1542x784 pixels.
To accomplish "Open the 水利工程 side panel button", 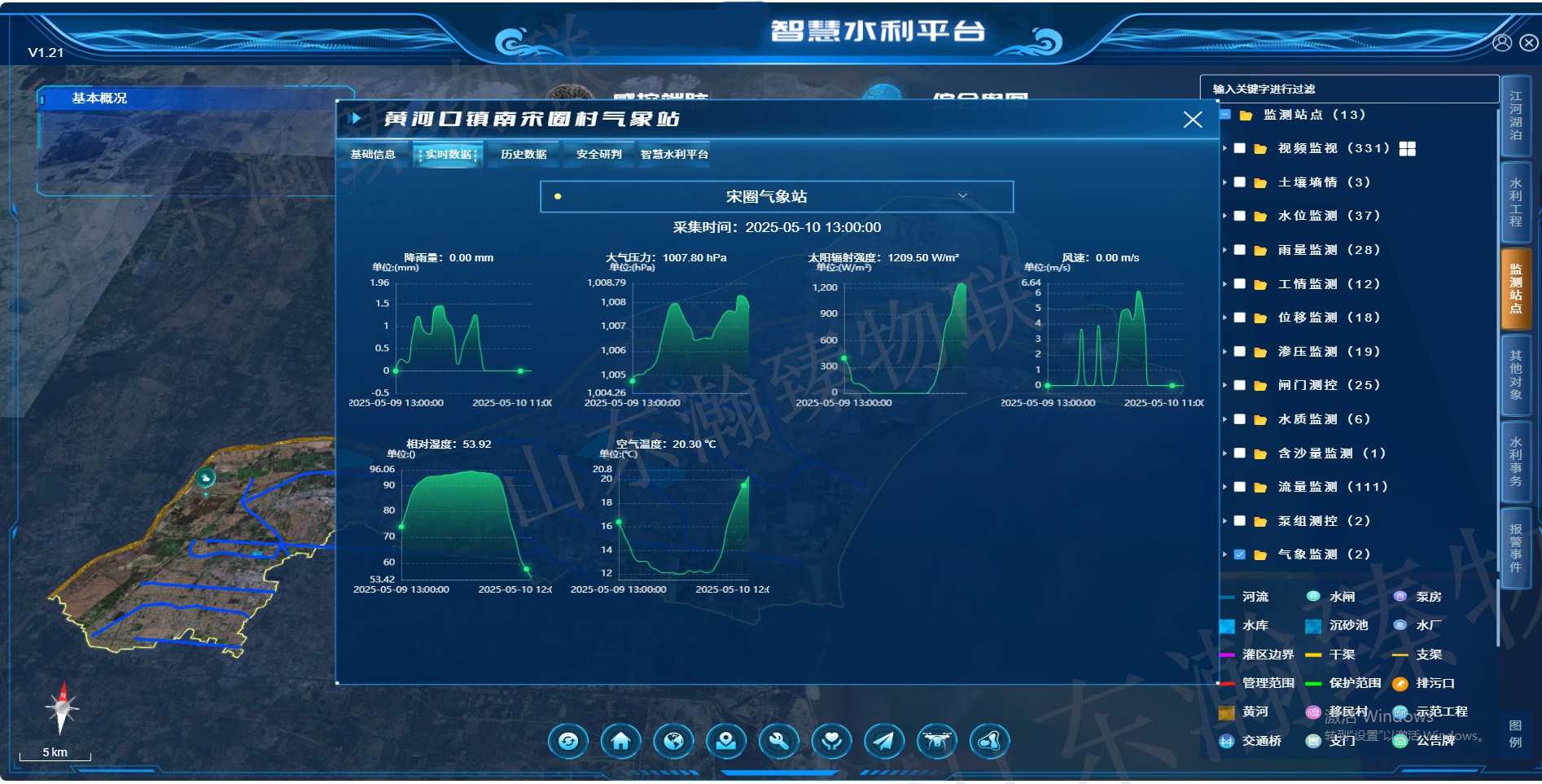I will click(1515, 202).
